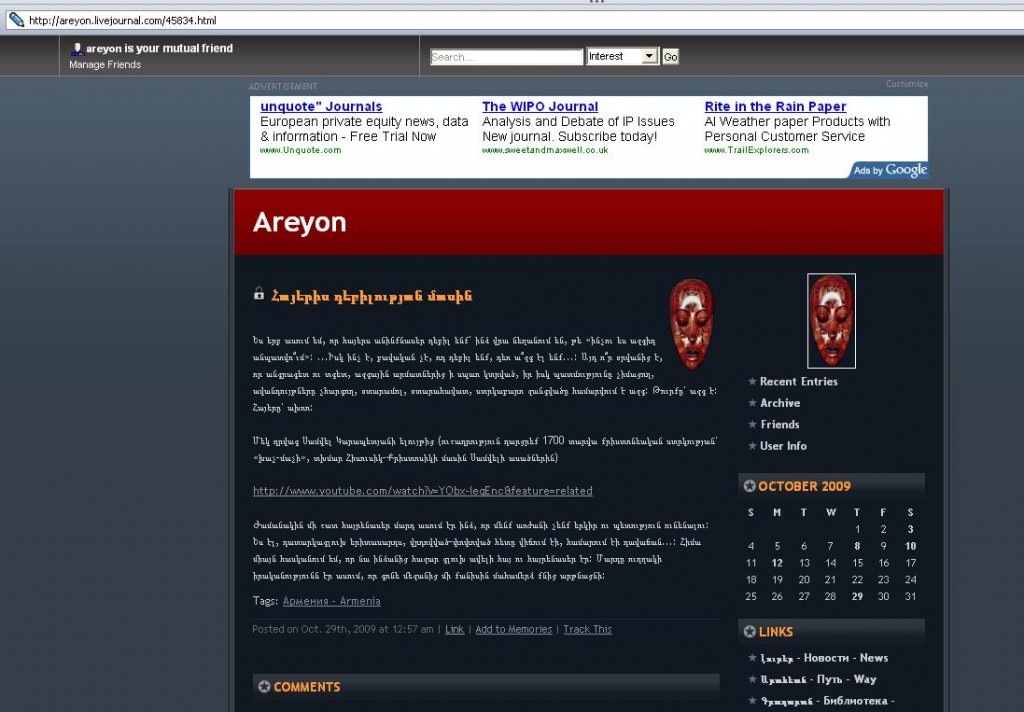Click the Manage Friends link
This screenshot has width=1024, height=712.
point(105,65)
